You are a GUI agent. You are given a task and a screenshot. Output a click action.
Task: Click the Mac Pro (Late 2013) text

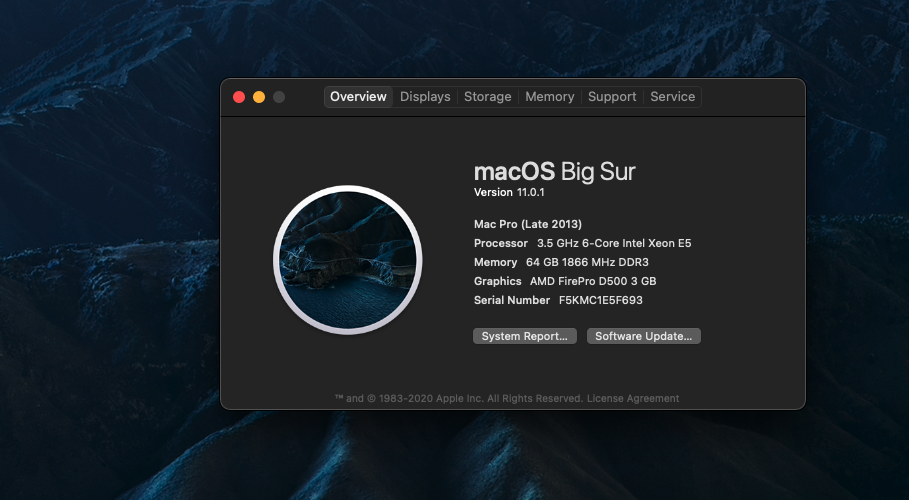[x=528, y=224]
